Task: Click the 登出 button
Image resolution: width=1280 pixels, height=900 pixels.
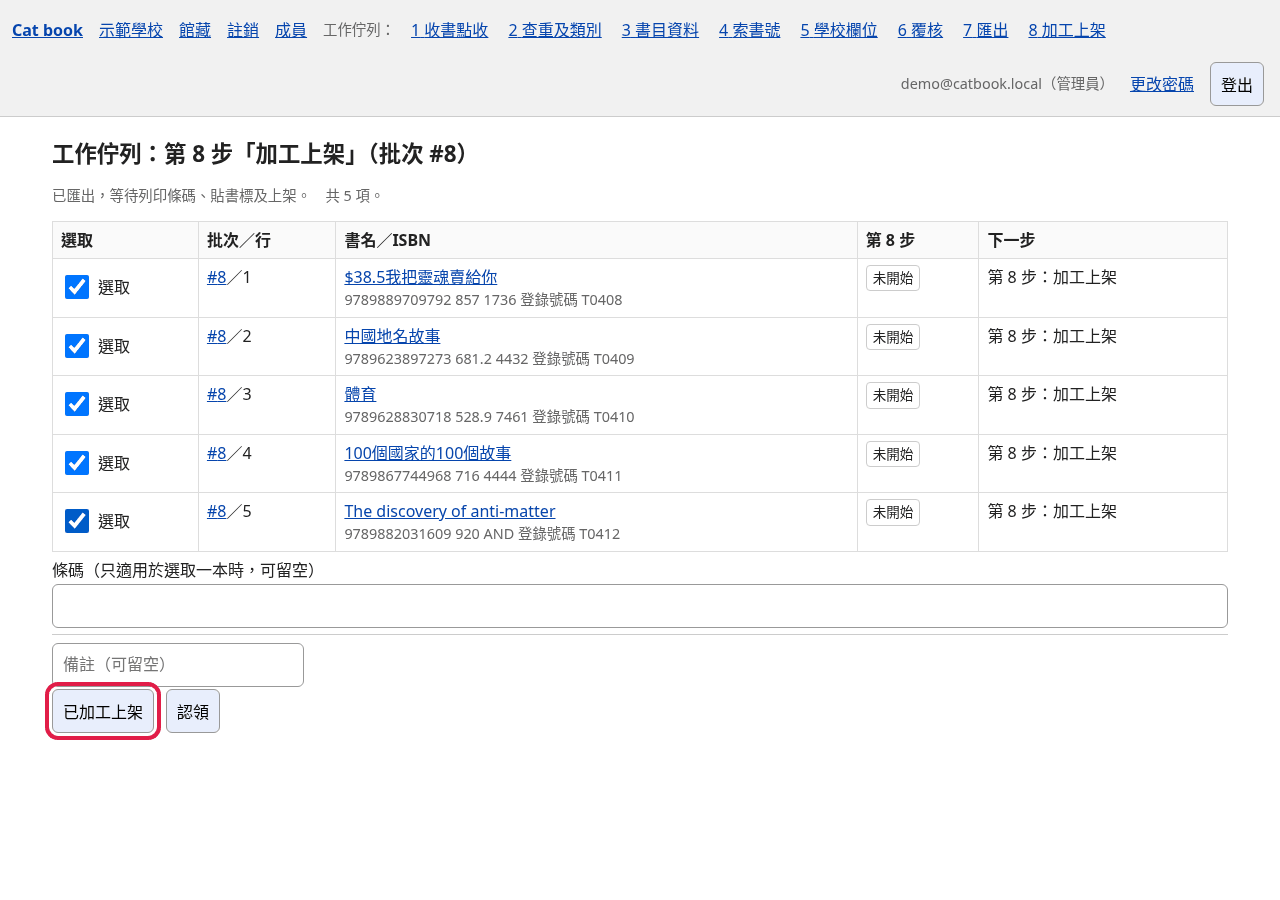Action: [x=1237, y=84]
